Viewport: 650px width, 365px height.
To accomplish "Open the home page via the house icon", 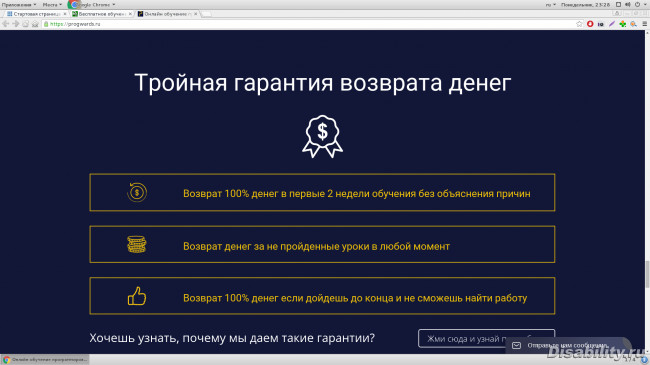I will pyautogui.click(x=35, y=24).
